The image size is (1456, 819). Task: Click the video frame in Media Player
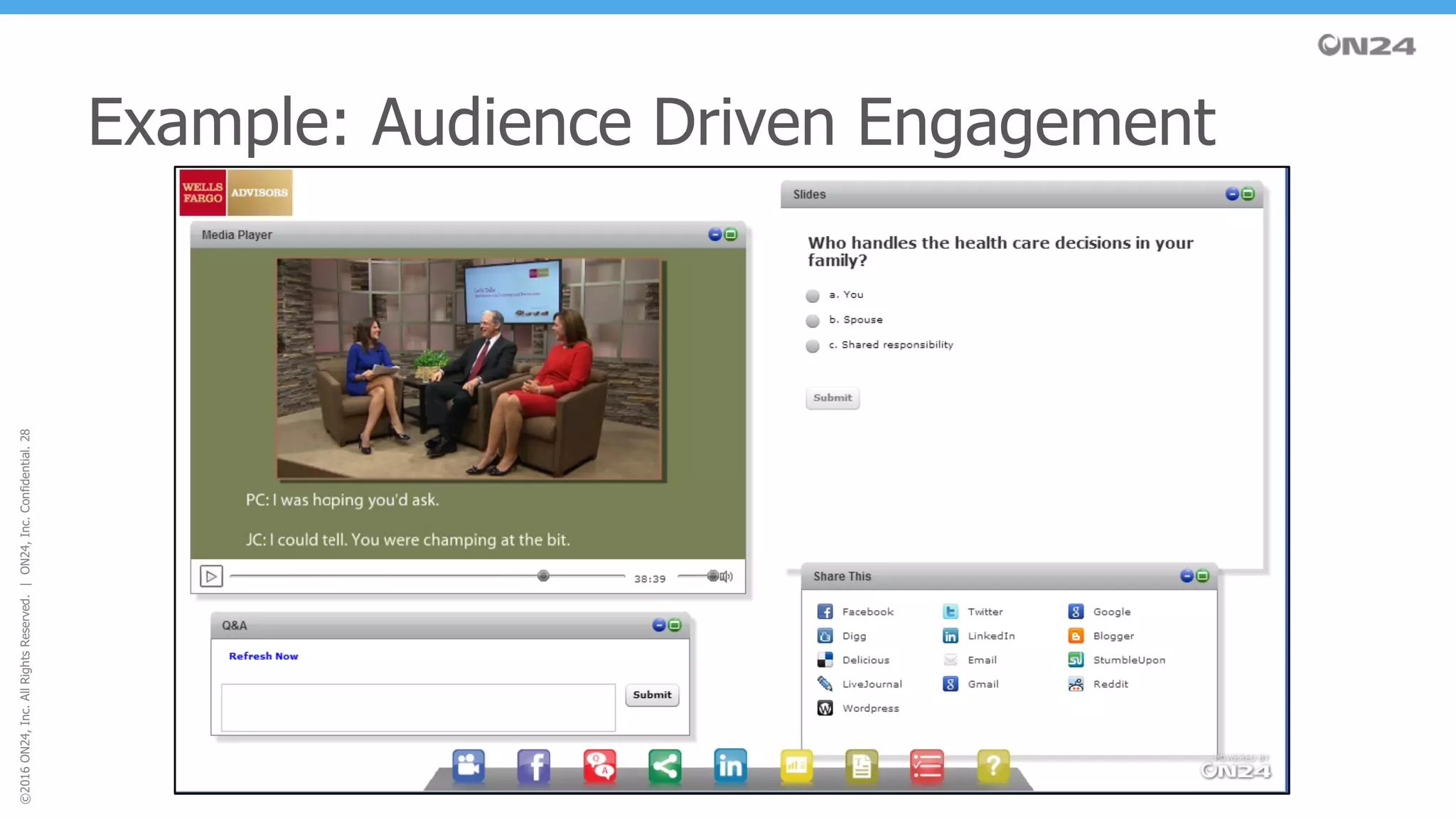pyautogui.click(x=470, y=368)
